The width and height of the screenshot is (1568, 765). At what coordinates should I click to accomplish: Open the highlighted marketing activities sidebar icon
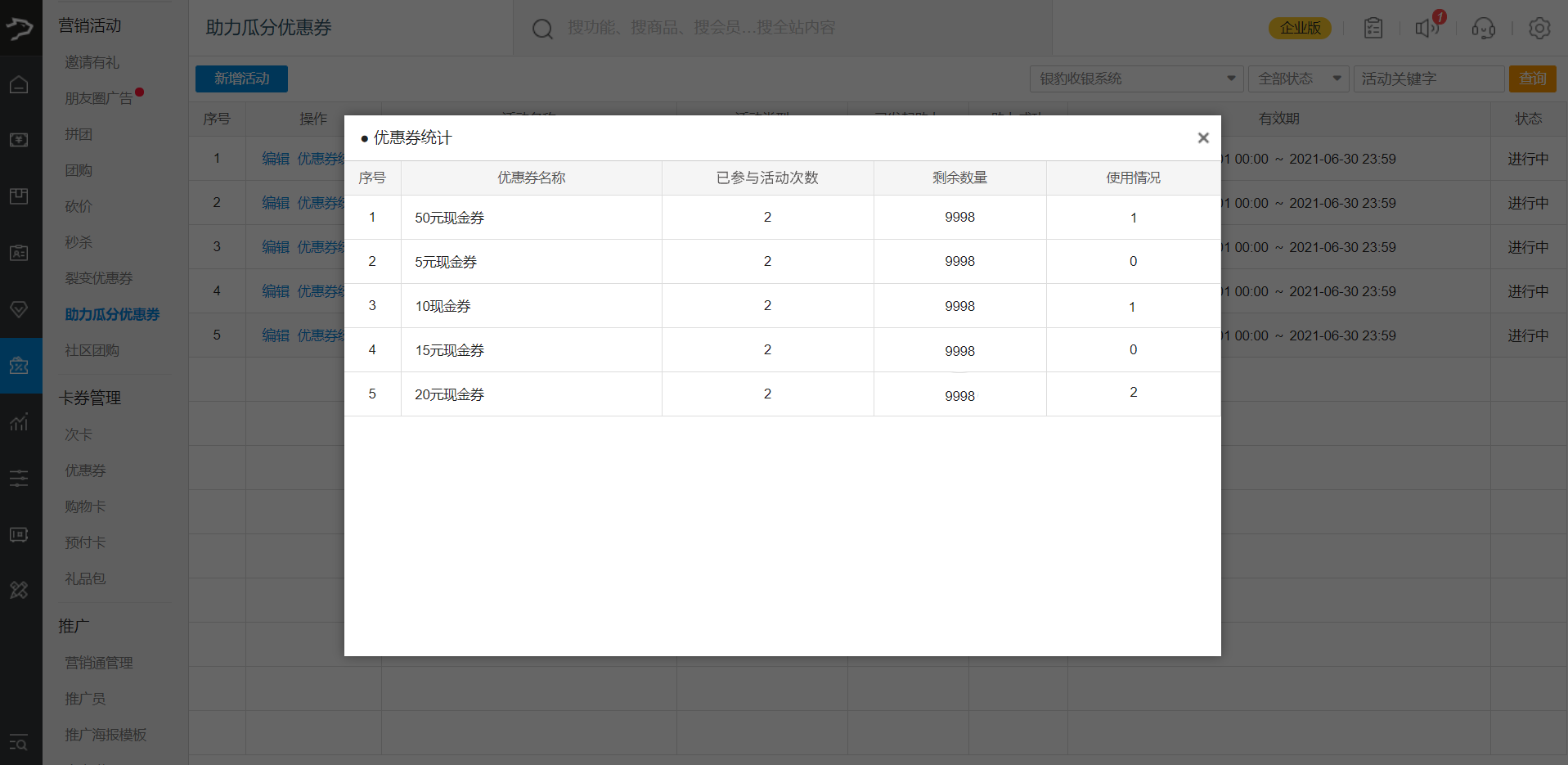point(19,366)
